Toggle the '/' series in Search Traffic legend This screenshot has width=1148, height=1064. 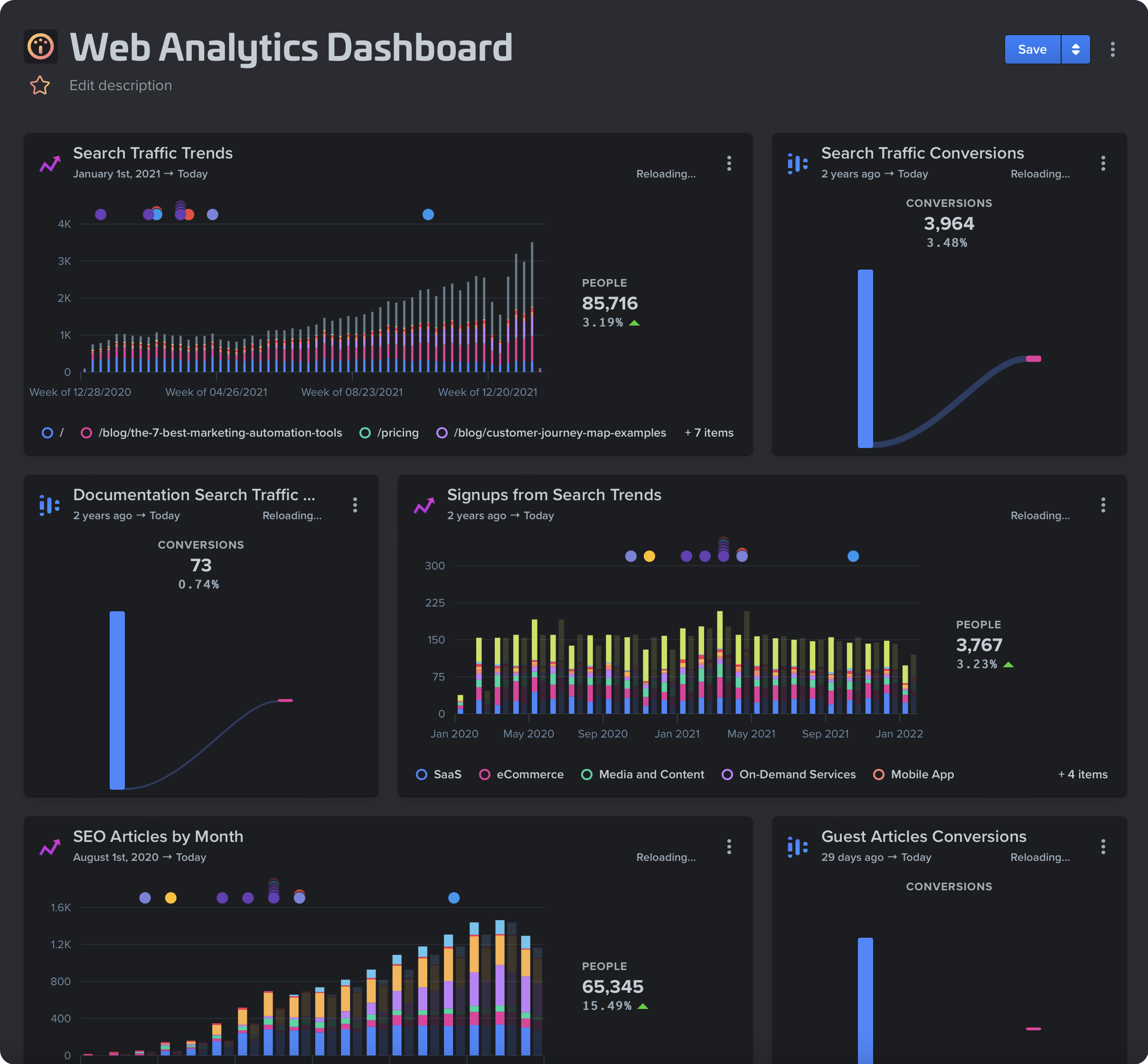(x=53, y=432)
